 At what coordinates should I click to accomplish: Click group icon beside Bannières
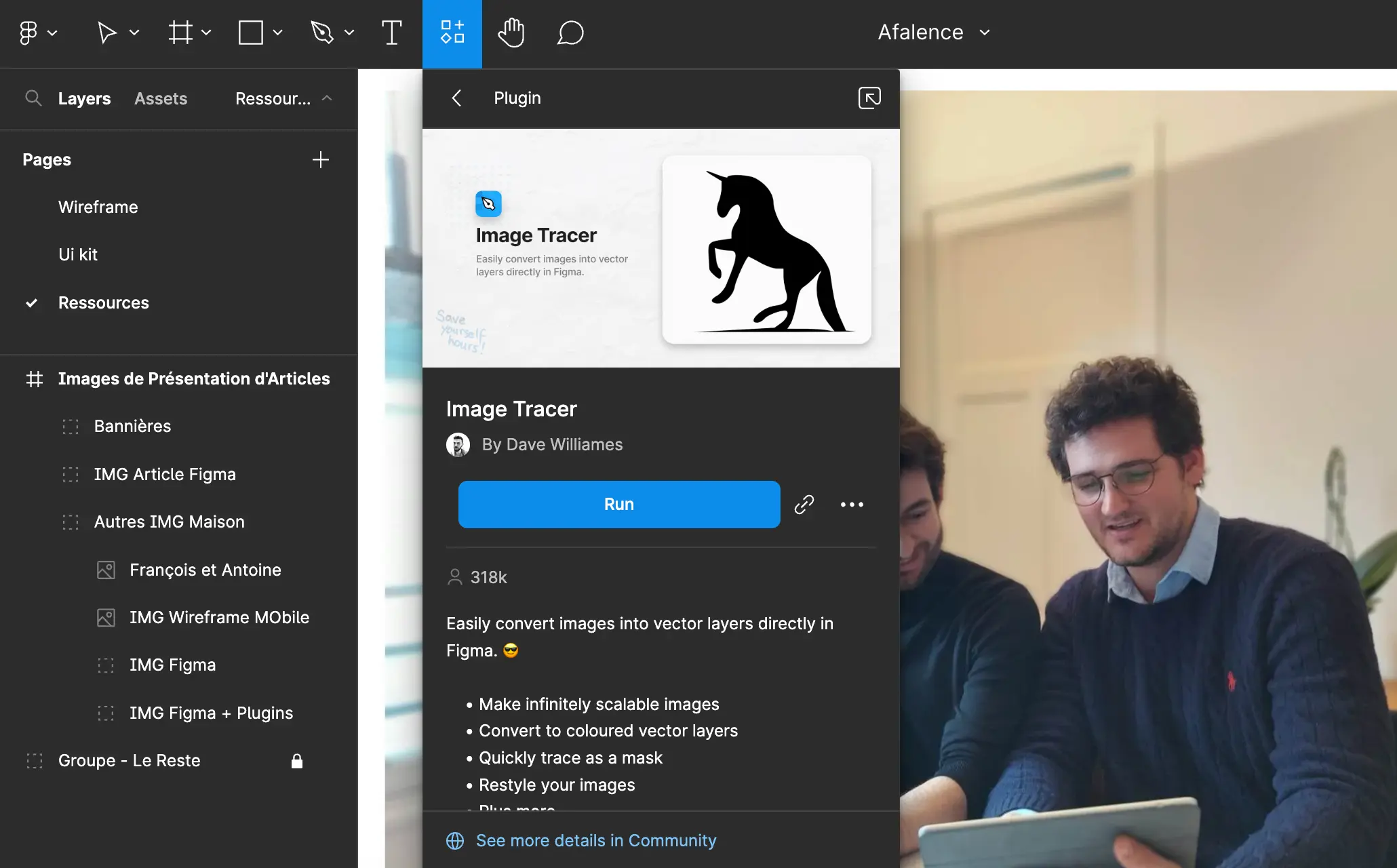pos(71,426)
